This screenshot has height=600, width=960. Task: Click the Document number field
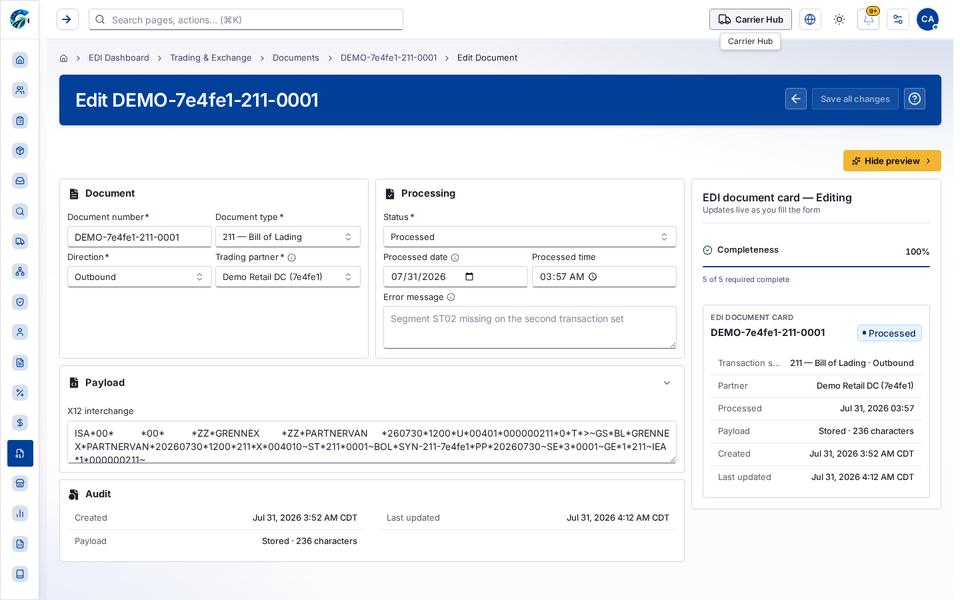(x=139, y=237)
